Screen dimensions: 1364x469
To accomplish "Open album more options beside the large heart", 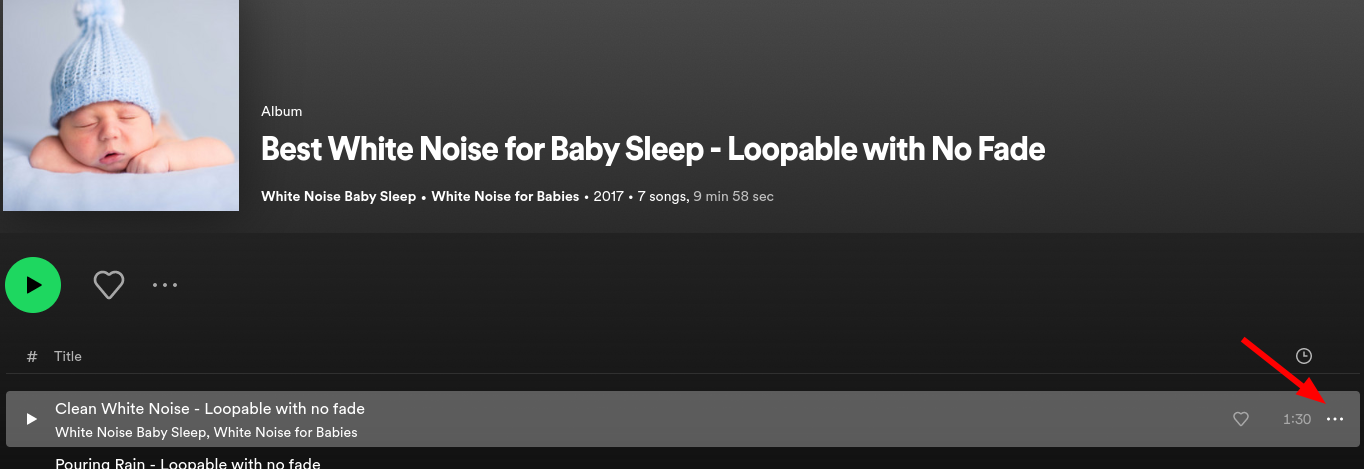I will 165,285.
